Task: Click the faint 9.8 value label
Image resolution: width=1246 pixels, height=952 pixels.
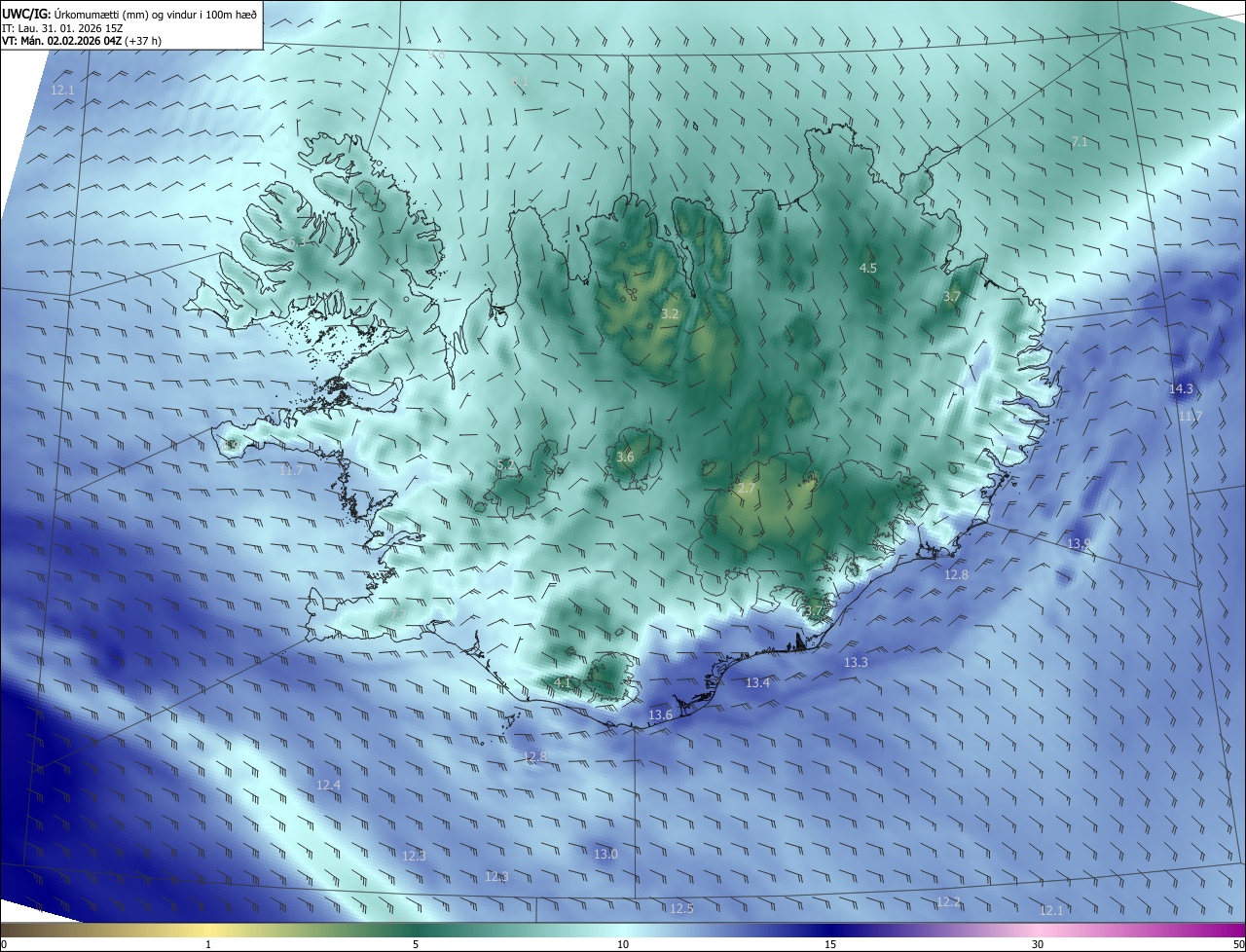Action: (437, 55)
